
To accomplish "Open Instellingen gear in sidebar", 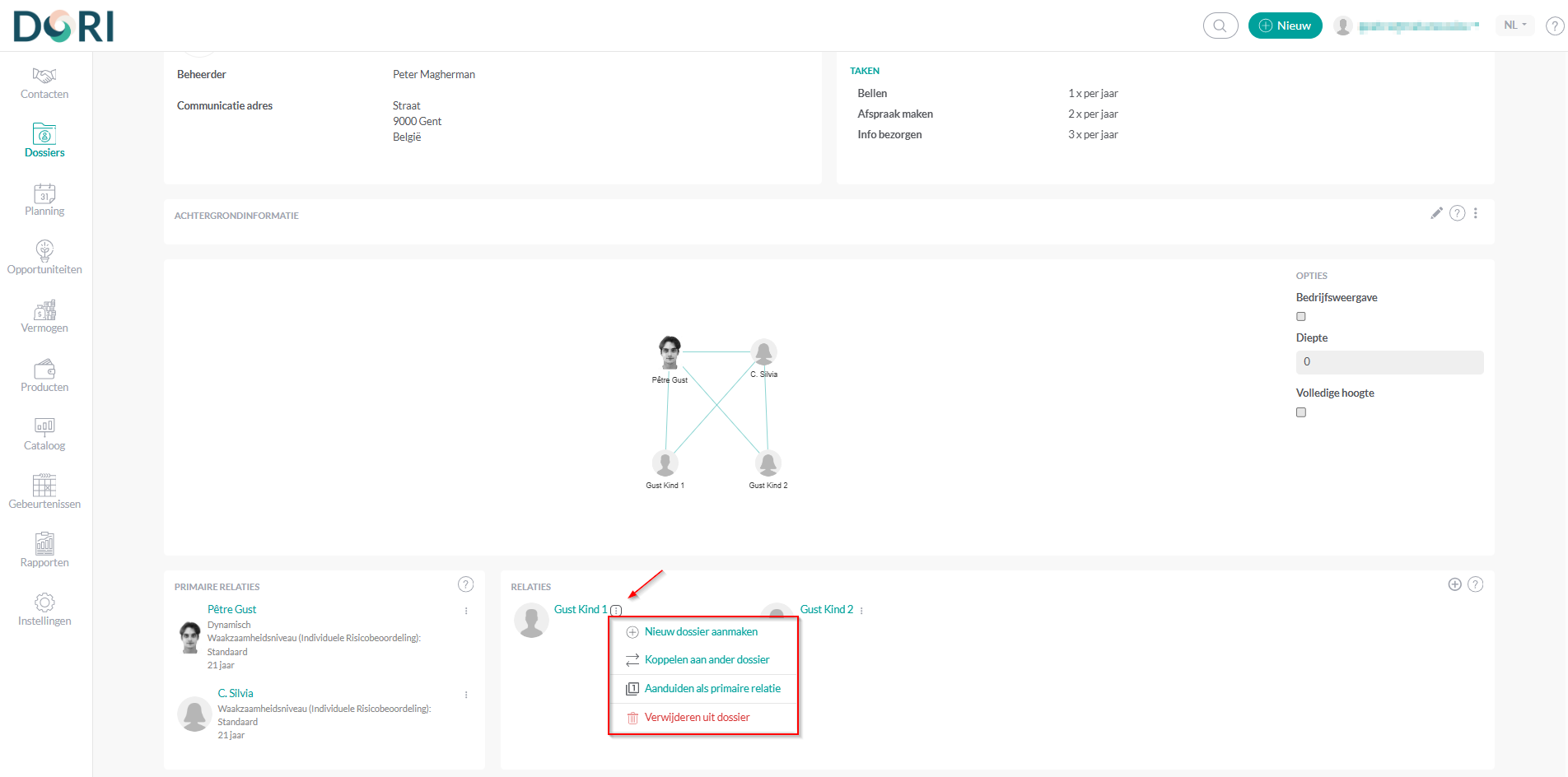I will (44, 610).
